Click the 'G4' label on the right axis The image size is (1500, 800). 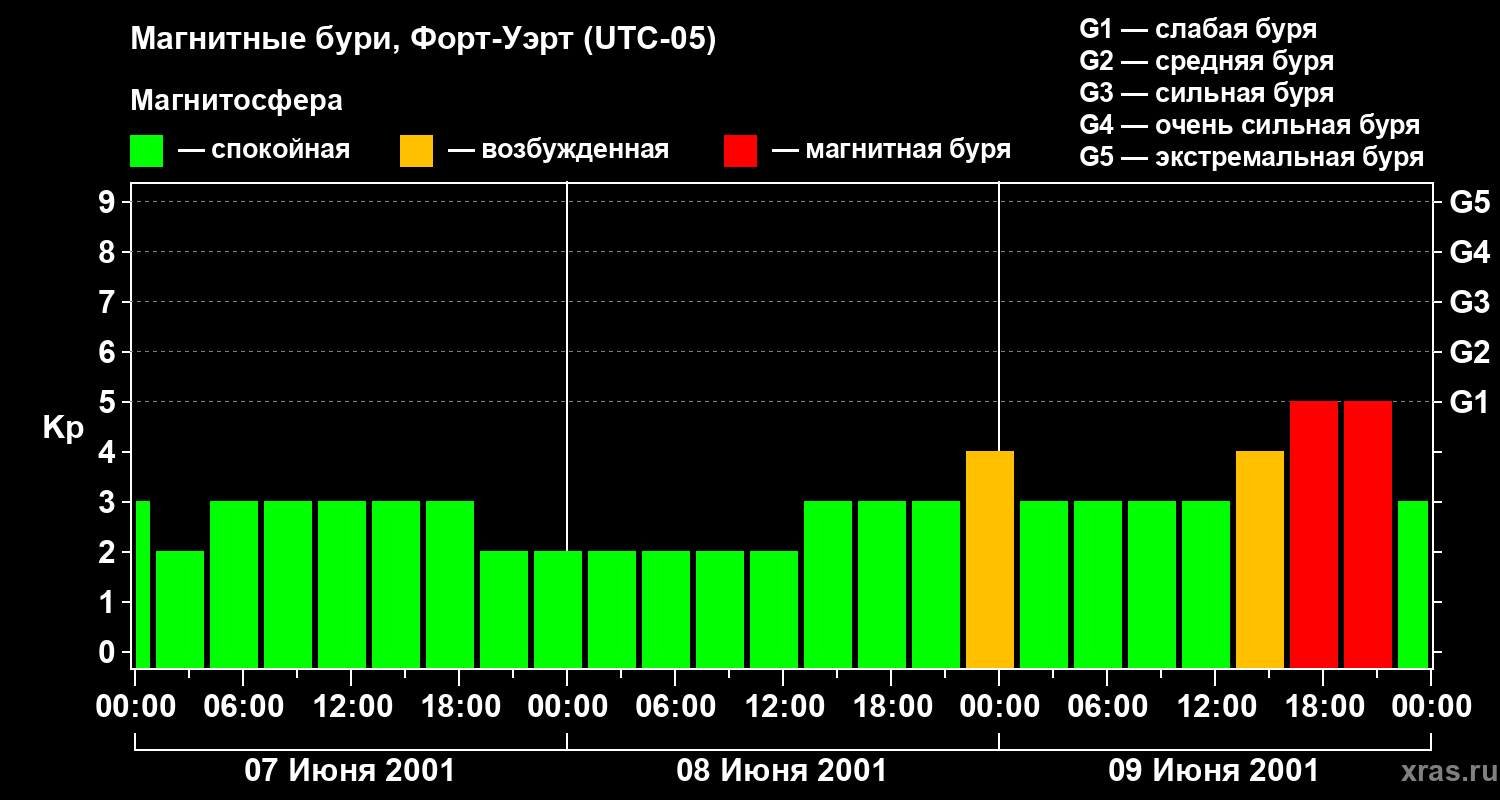(x=1470, y=252)
